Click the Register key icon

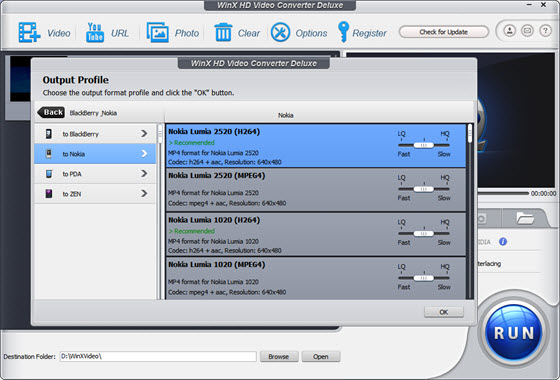coord(343,32)
